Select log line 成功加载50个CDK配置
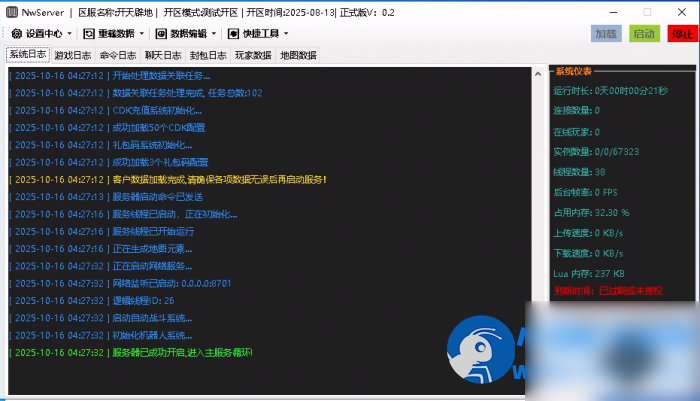 (107, 128)
